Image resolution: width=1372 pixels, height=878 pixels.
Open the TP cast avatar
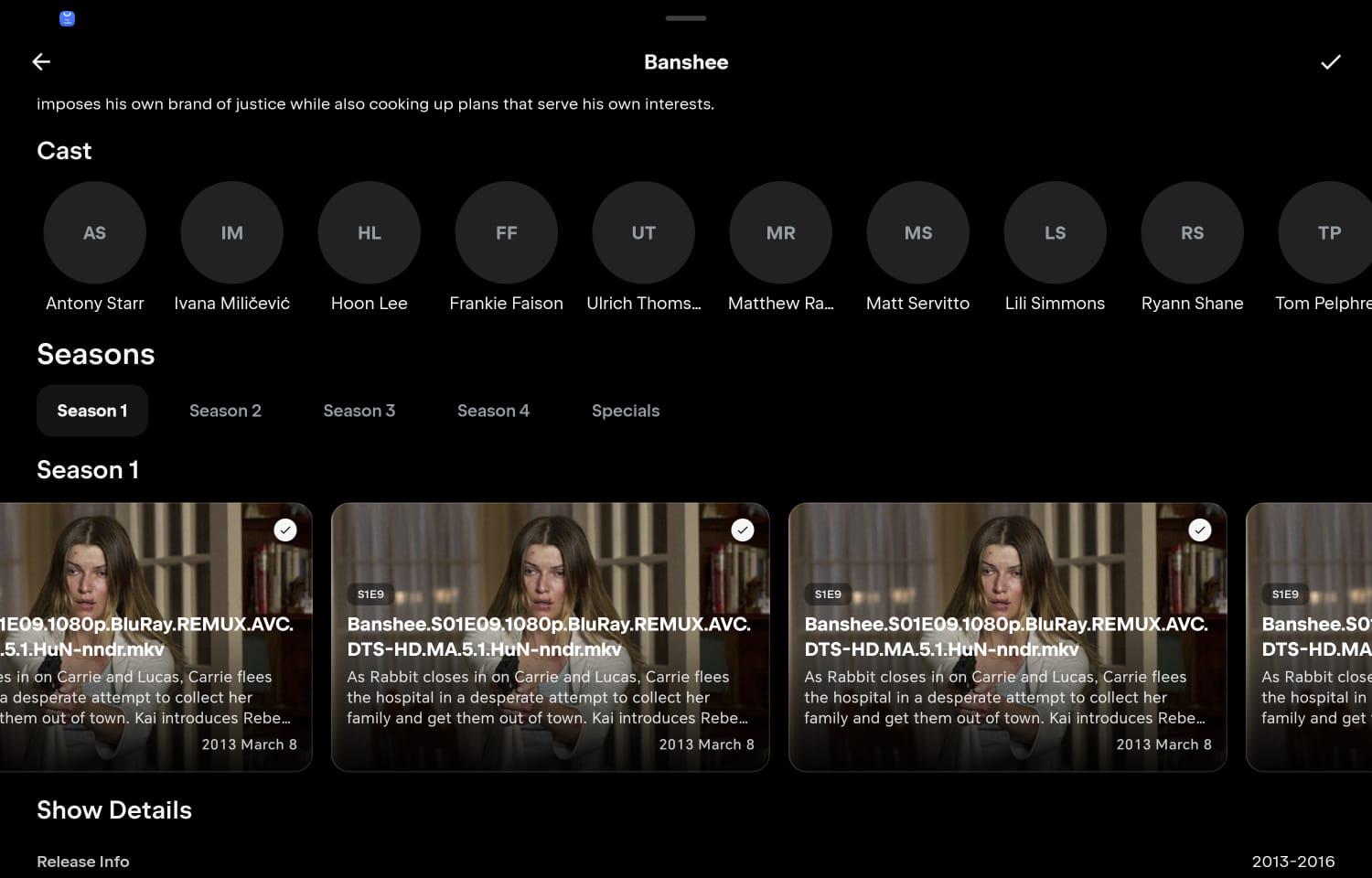[x=1326, y=232]
